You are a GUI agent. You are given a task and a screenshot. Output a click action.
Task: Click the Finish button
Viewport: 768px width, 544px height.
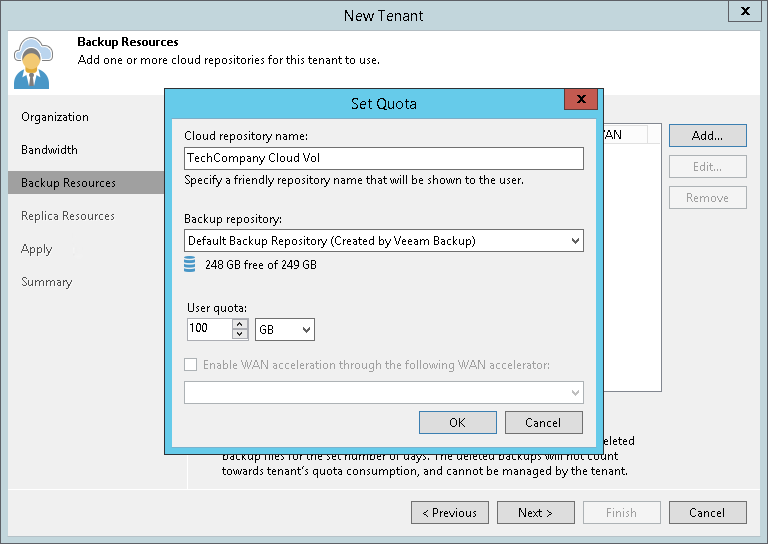[622, 513]
